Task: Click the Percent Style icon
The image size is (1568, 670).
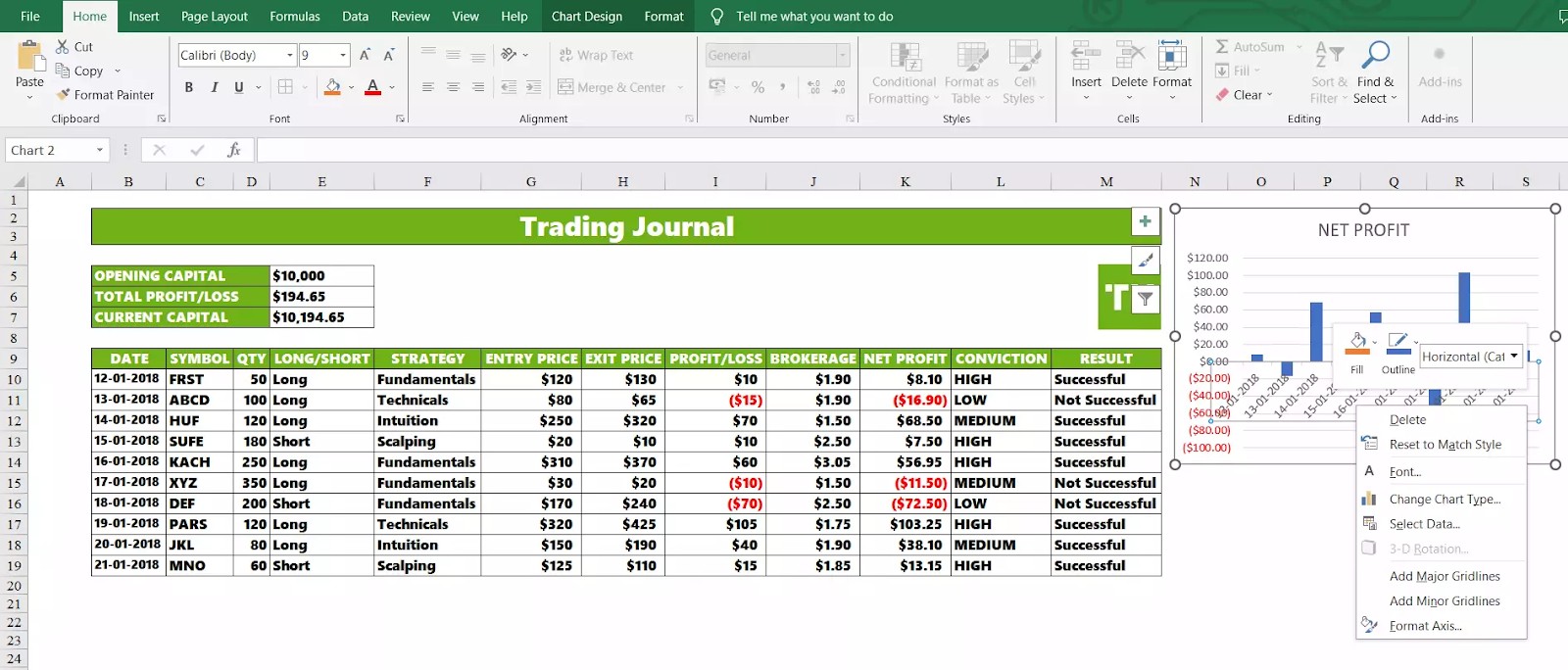Action: [758, 87]
